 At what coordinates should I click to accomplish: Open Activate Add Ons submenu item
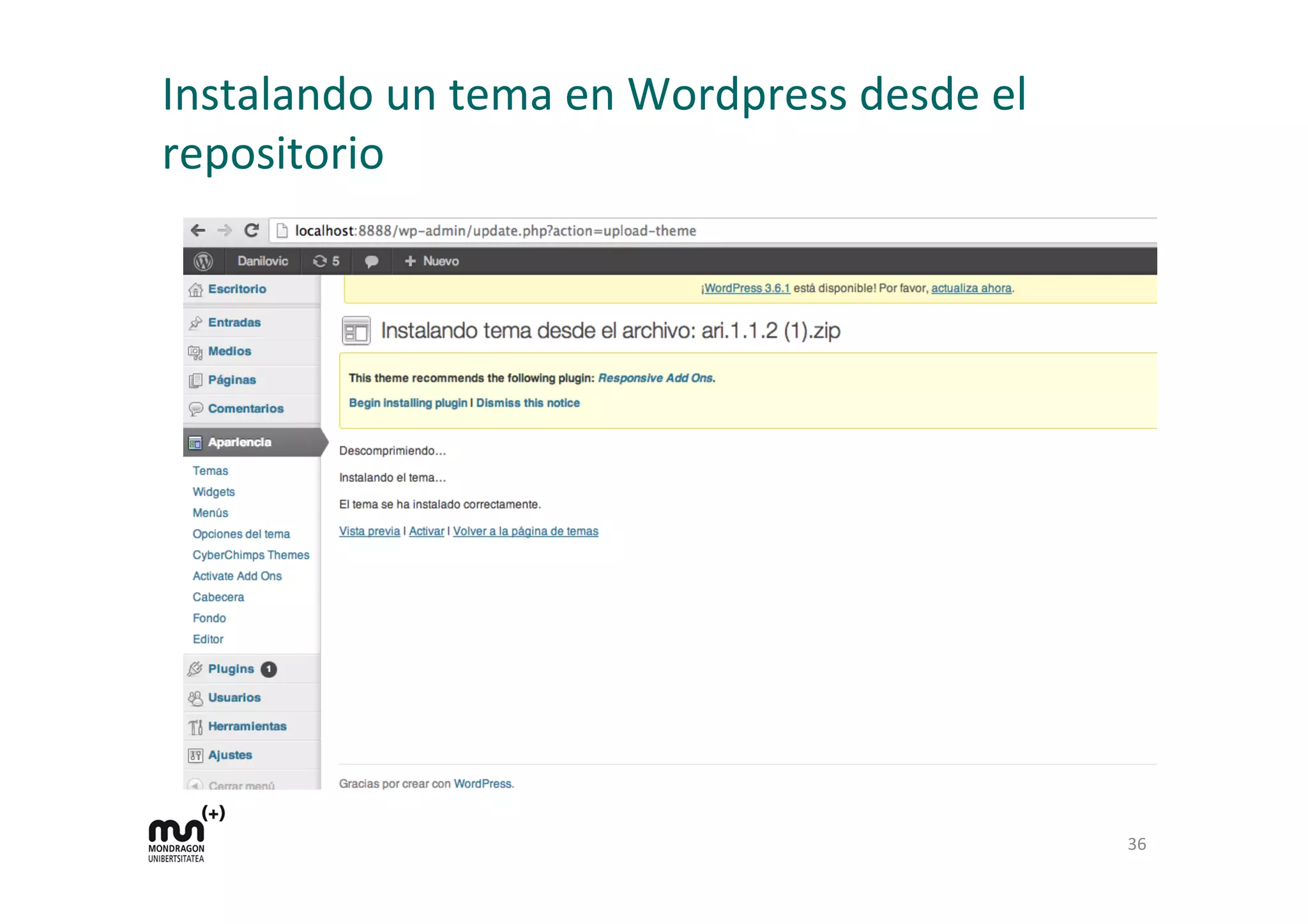point(237,576)
